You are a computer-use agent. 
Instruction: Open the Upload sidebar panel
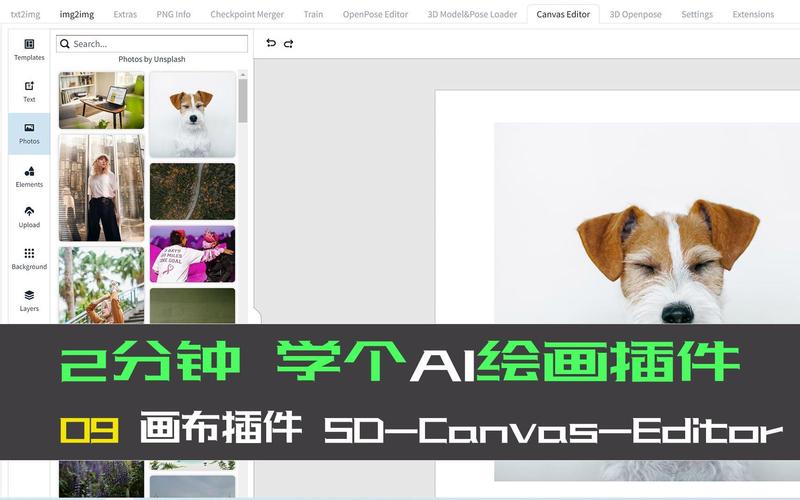pos(29,217)
